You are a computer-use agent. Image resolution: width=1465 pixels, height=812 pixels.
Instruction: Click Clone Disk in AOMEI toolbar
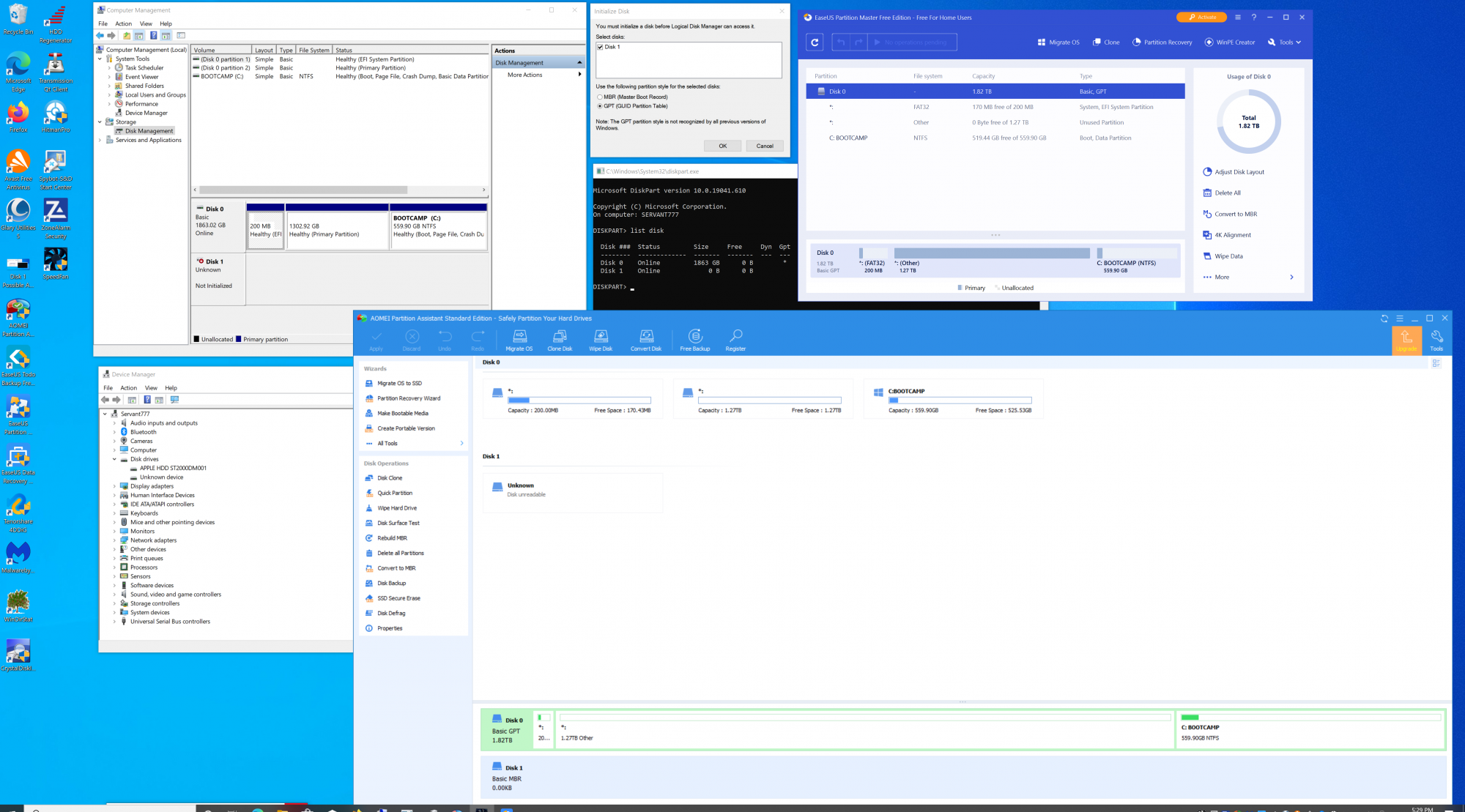pyautogui.click(x=560, y=340)
